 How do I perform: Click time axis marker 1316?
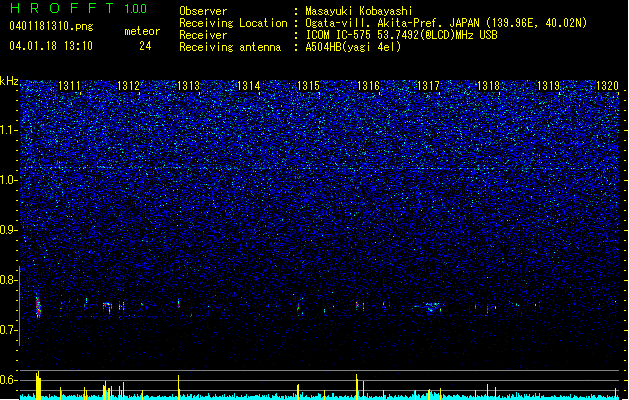click(x=368, y=86)
